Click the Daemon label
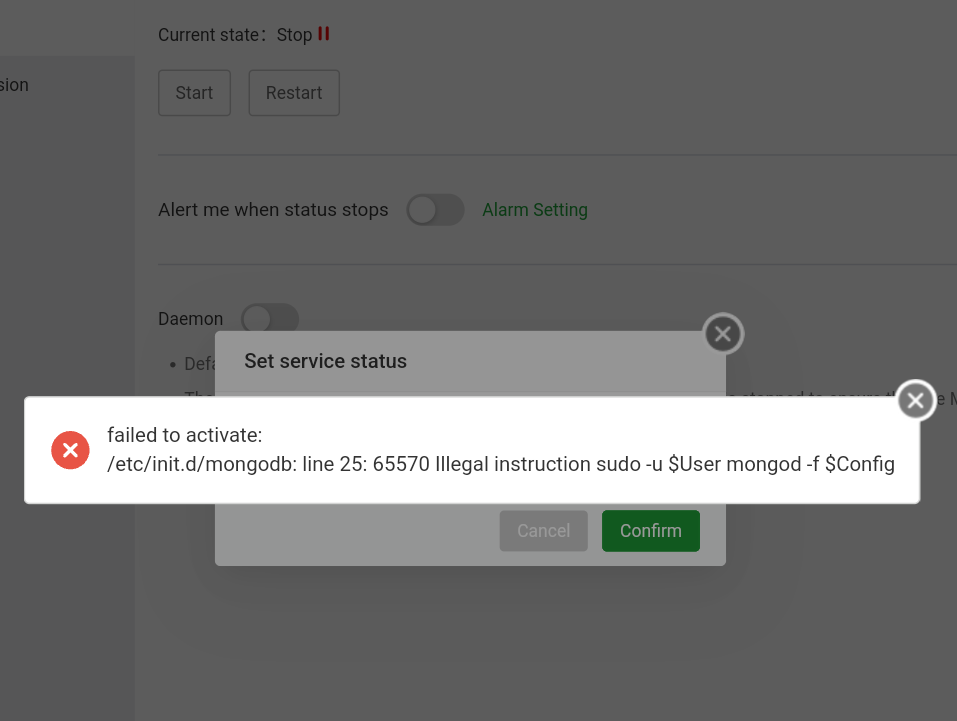Screen dimensions: 957x721 click(x=190, y=319)
